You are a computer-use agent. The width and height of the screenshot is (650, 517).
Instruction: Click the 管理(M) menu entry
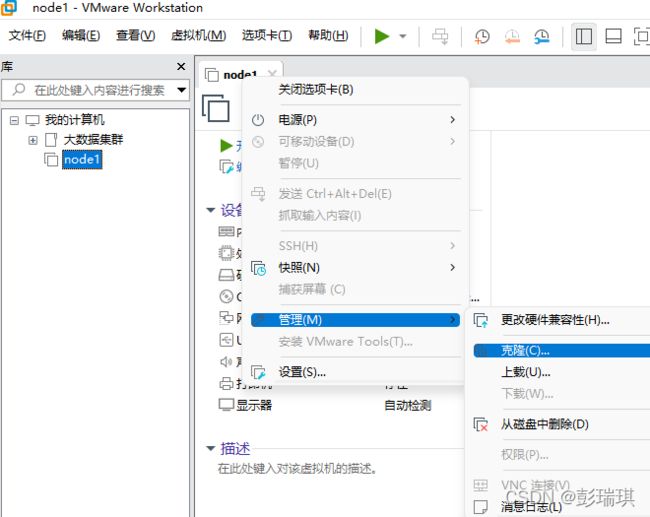pos(355,320)
